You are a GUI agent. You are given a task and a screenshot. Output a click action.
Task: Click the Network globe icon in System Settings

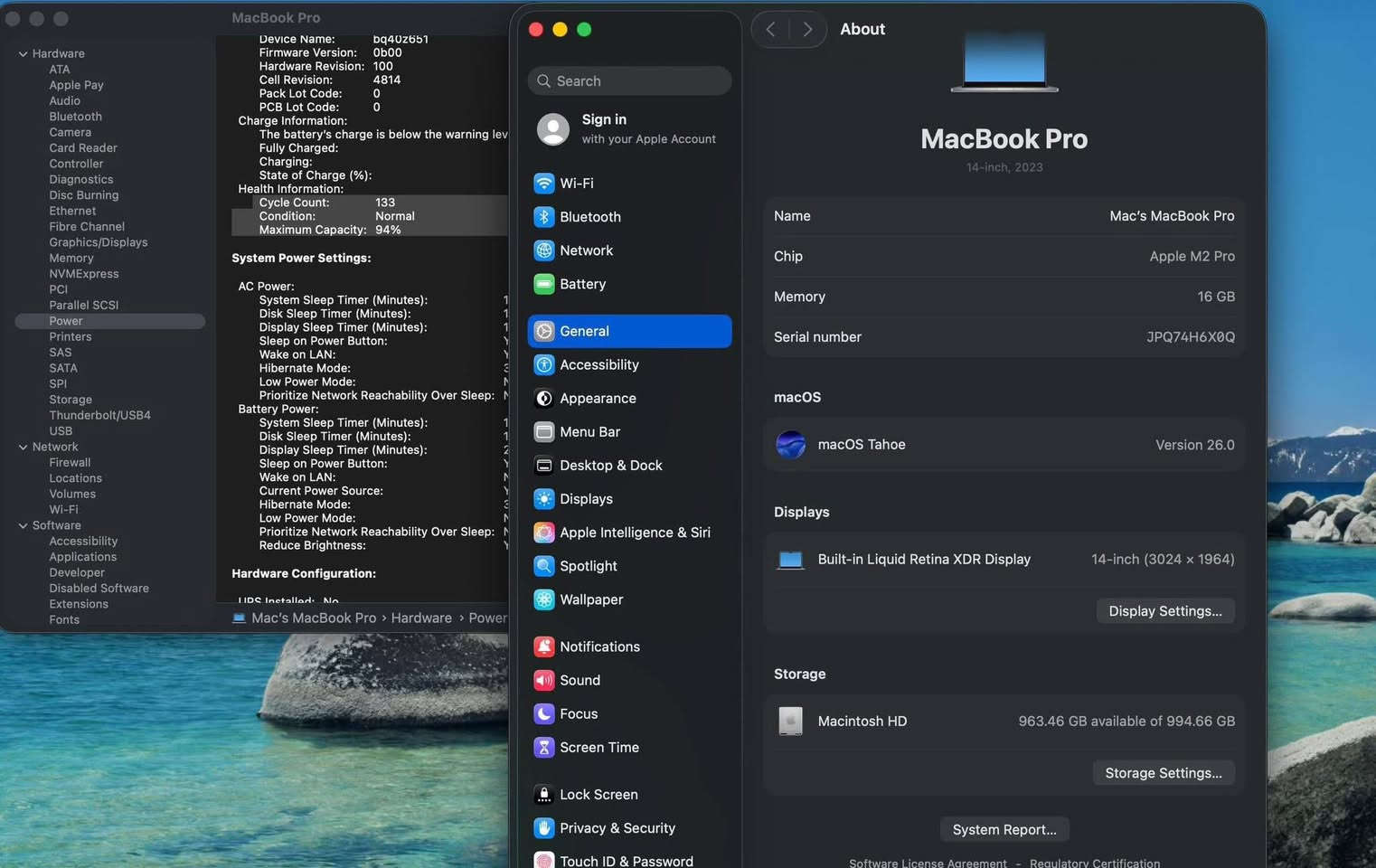coord(543,250)
